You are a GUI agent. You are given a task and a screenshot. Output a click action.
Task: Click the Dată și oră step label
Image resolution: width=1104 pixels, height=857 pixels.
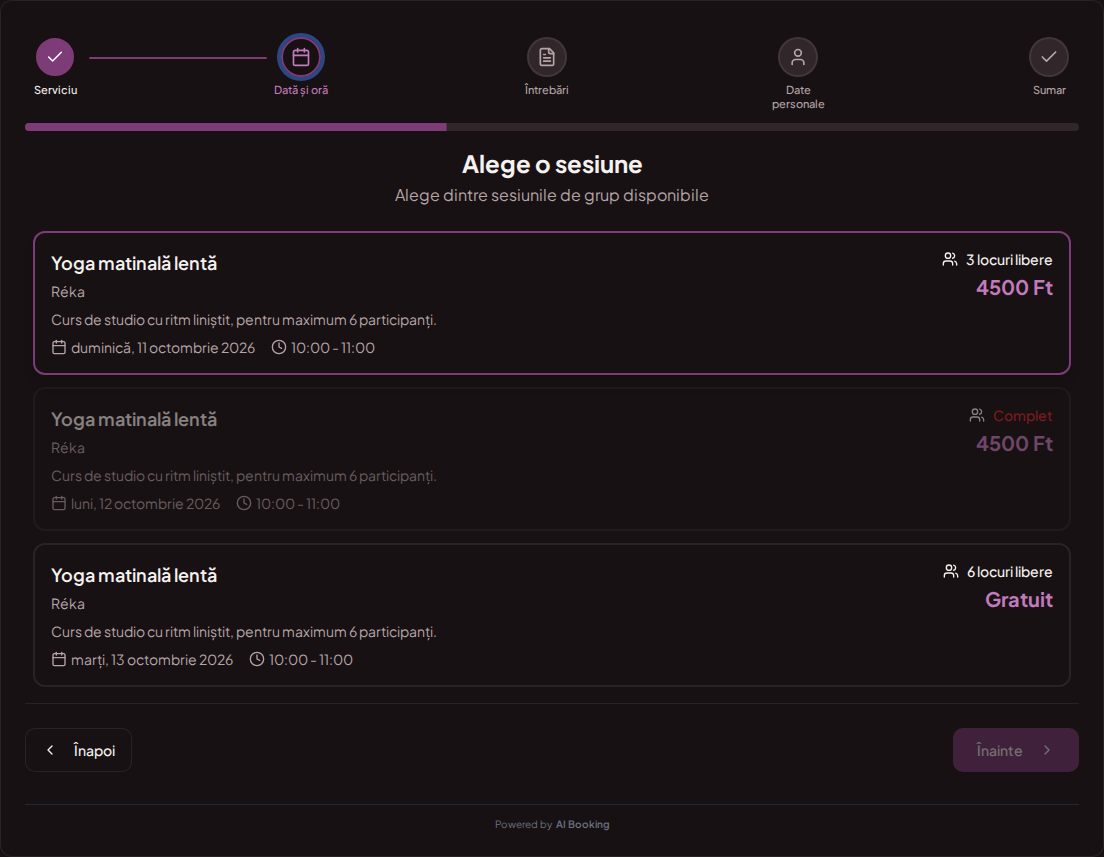[301, 90]
